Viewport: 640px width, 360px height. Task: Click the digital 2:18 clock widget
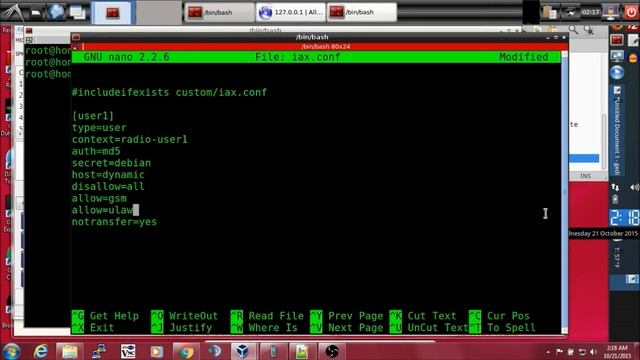point(624,218)
